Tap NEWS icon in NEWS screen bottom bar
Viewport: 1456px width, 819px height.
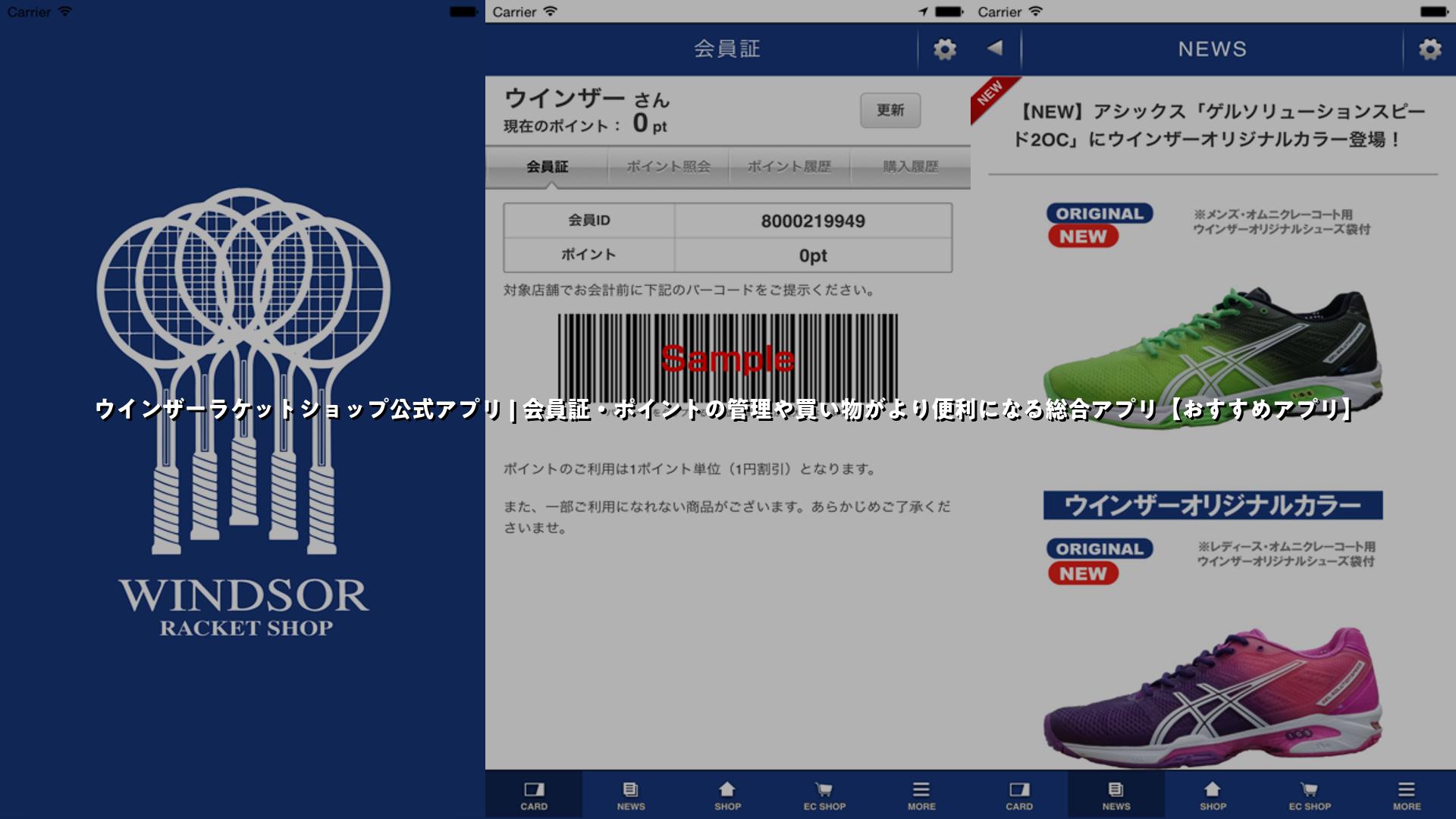pyautogui.click(x=1116, y=795)
